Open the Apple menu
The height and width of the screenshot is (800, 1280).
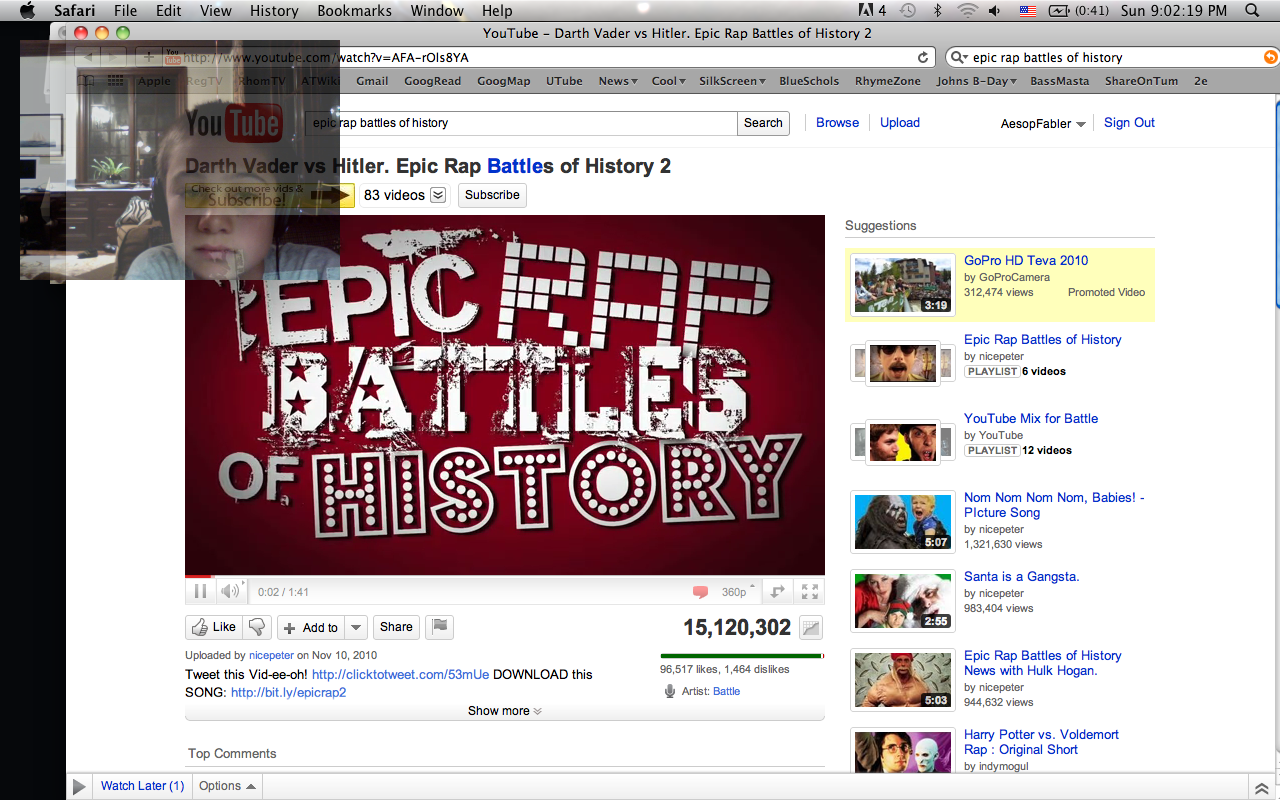click(x=27, y=11)
